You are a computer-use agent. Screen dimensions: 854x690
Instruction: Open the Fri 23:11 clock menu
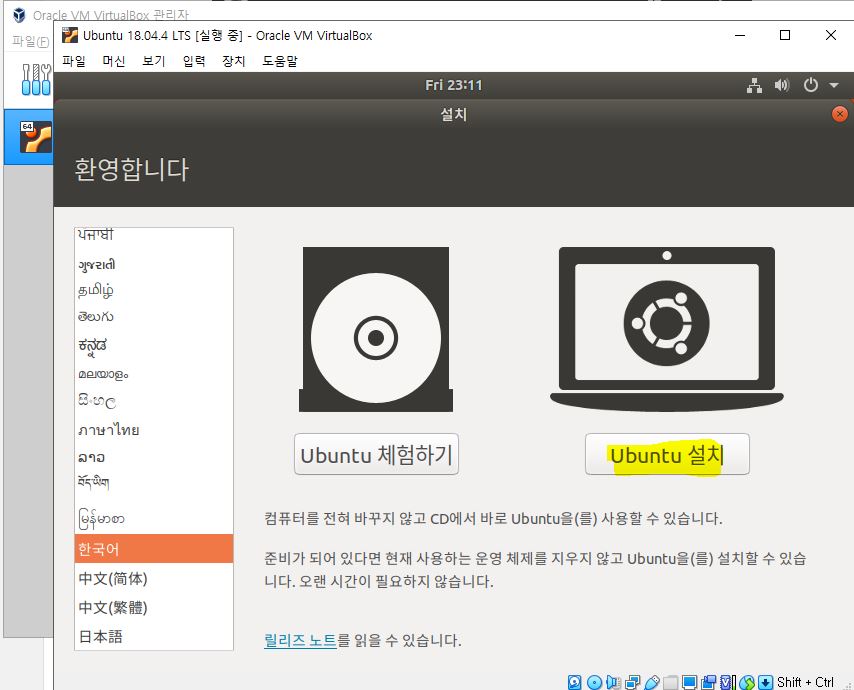tap(454, 85)
